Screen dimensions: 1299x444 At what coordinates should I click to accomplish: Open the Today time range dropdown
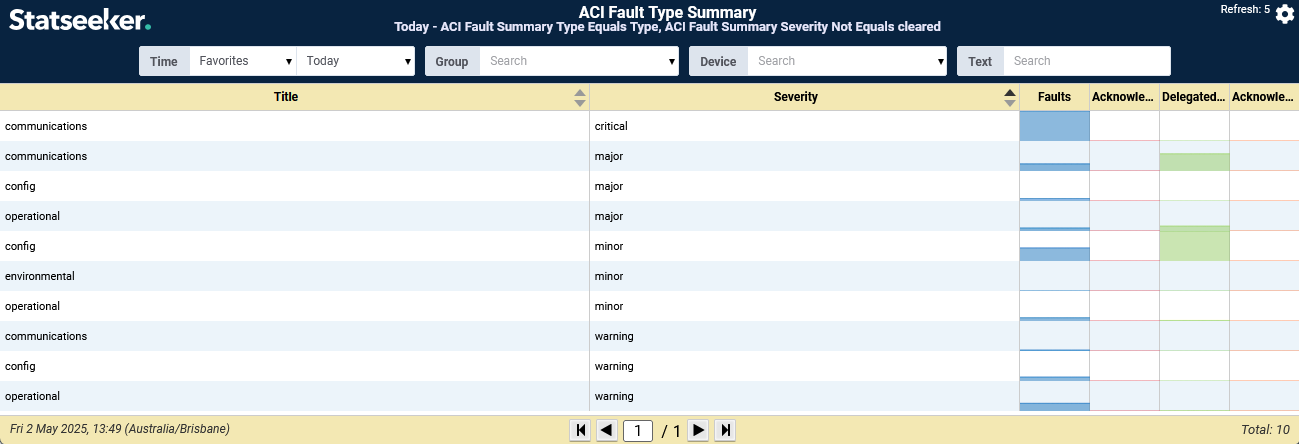[x=356, y=61]
